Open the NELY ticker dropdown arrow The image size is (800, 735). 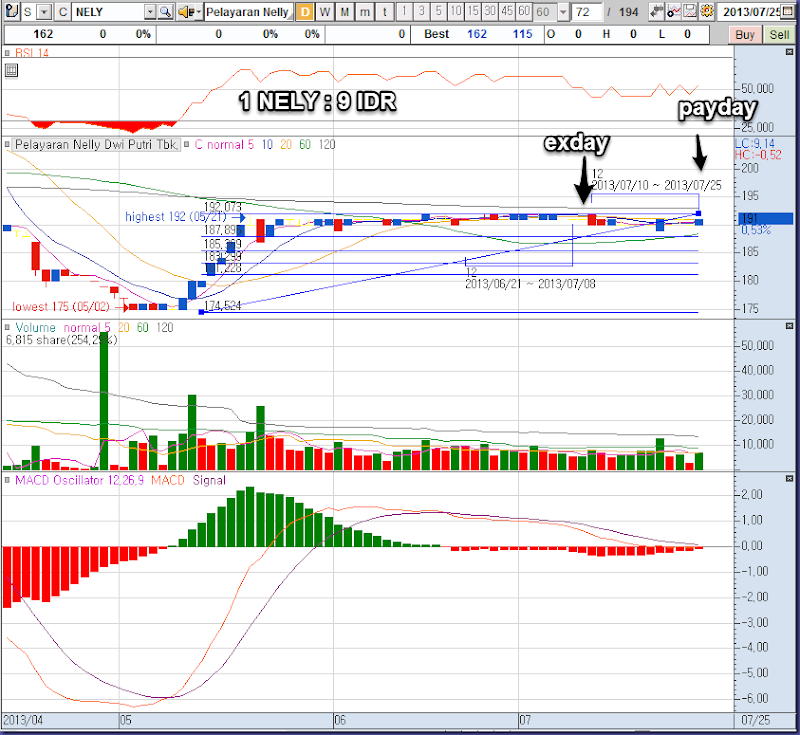click(x=150, y=12)
